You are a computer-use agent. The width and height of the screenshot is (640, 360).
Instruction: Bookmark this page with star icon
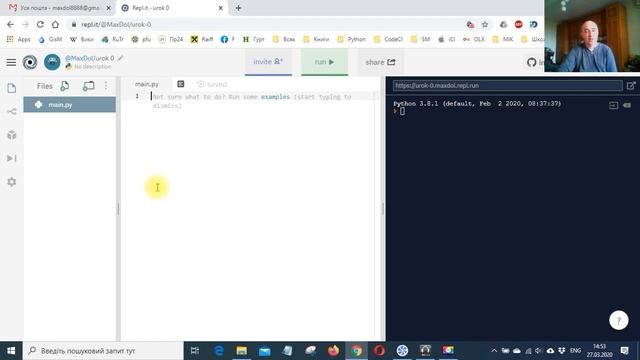(x=485, y=24)
